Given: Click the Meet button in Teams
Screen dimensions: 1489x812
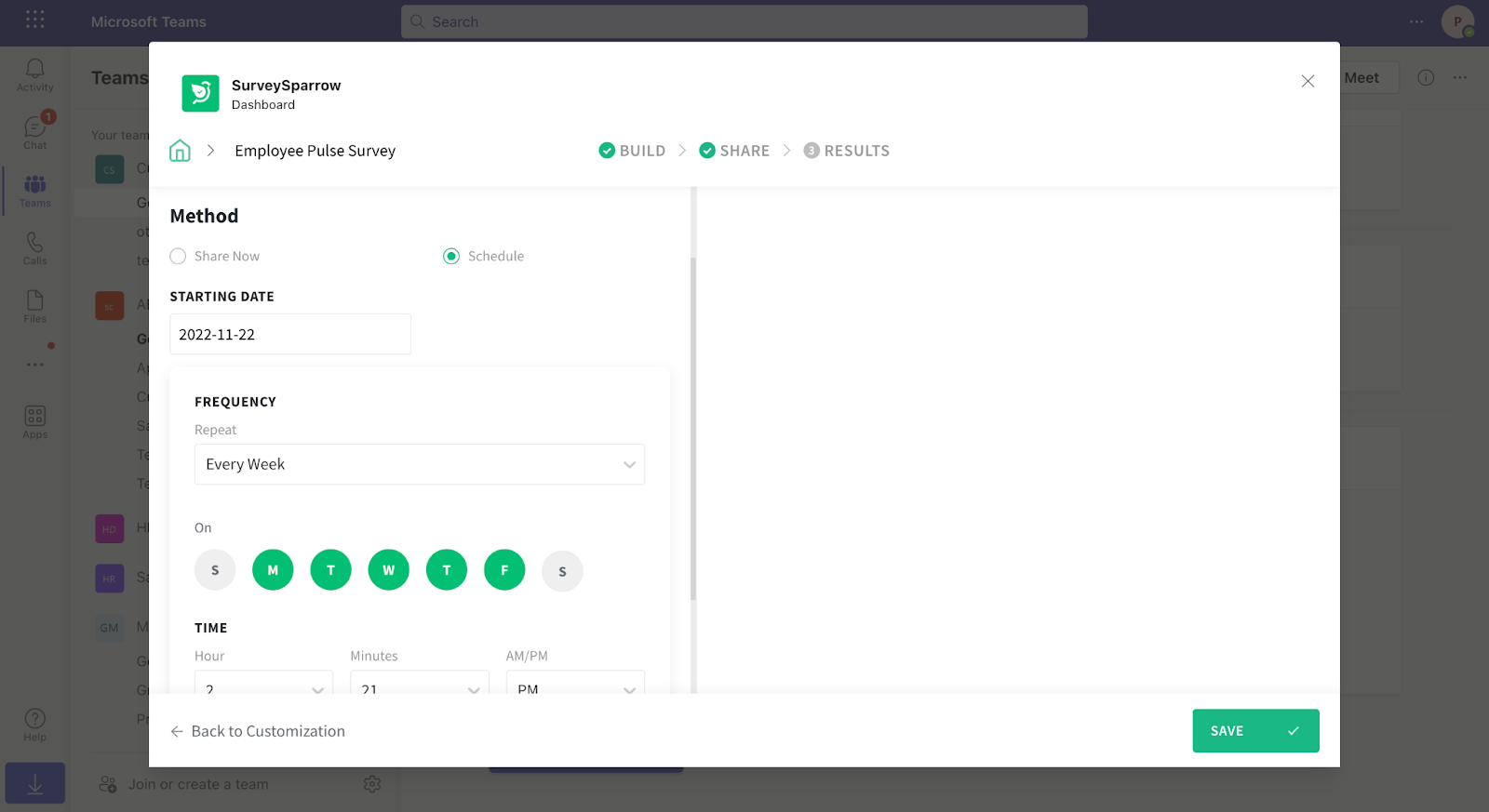Looking at the screenshot, I should coord(1362,78).
